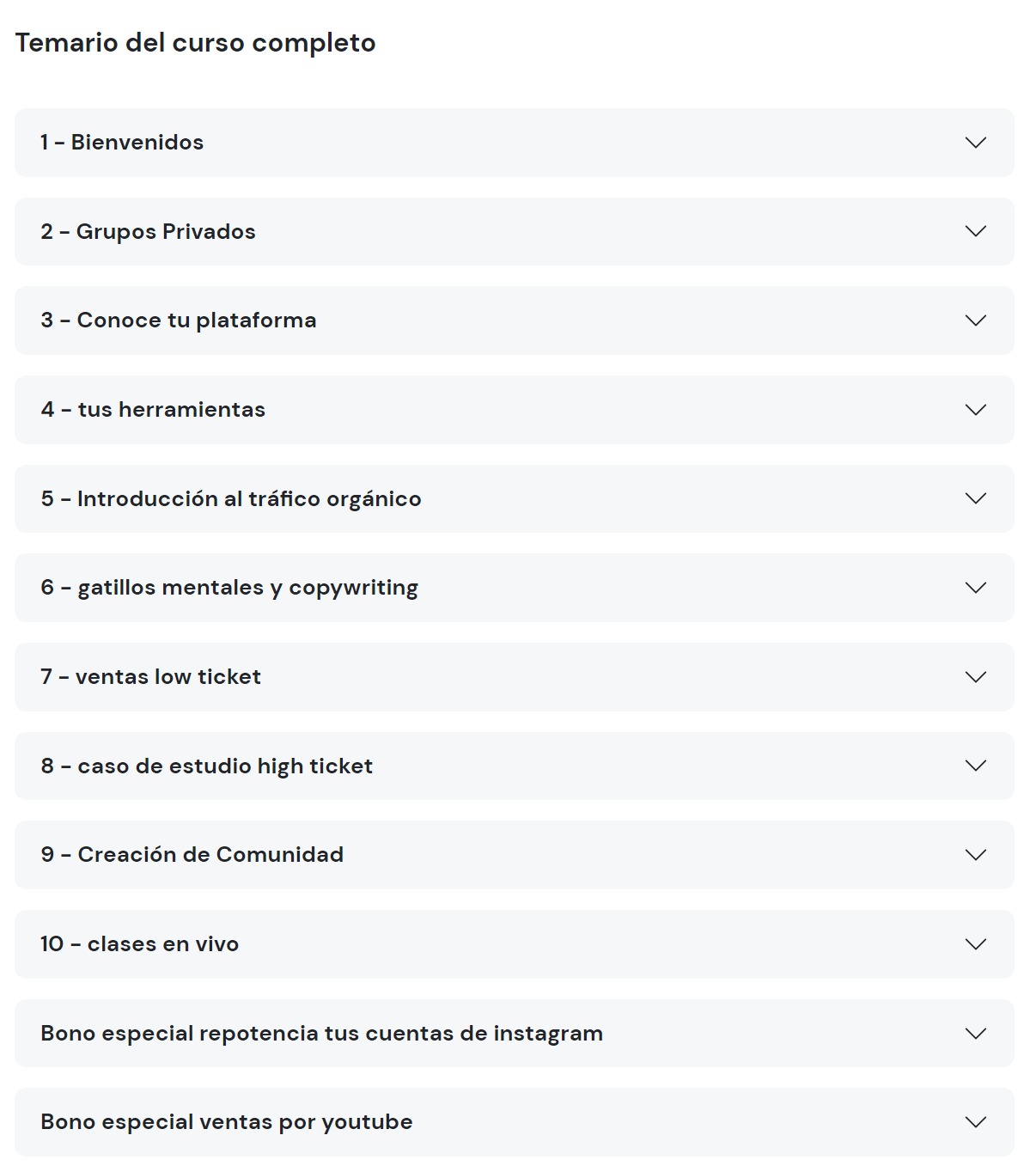Click the arrow icon for Introducción al tráfico orgánico
The image size is (1036, 1172).
click(x=975, y=498)
